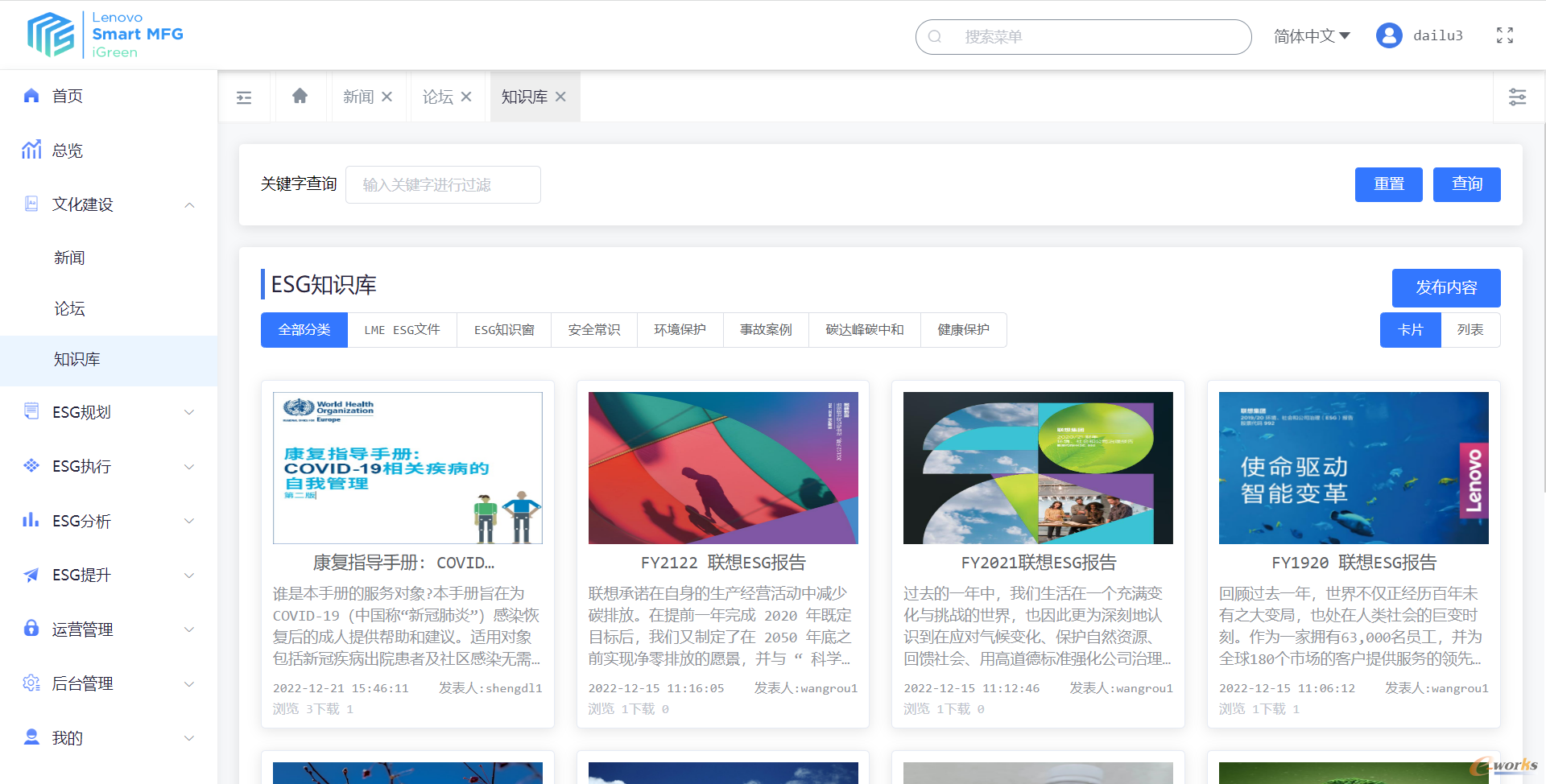This screenshot has width=1546, height=784.
Task: Click the 后台管理 gear icon
Action: point(31,683)
